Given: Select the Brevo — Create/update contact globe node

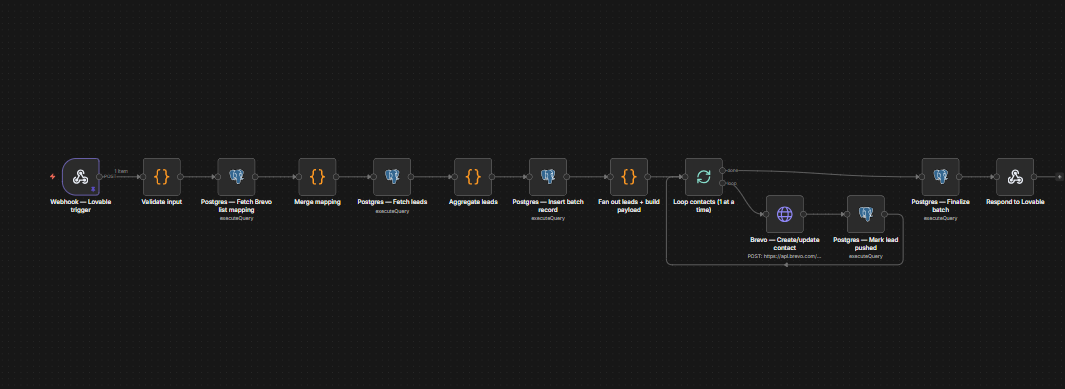Looking at the screenshot, I should (784, 214).
